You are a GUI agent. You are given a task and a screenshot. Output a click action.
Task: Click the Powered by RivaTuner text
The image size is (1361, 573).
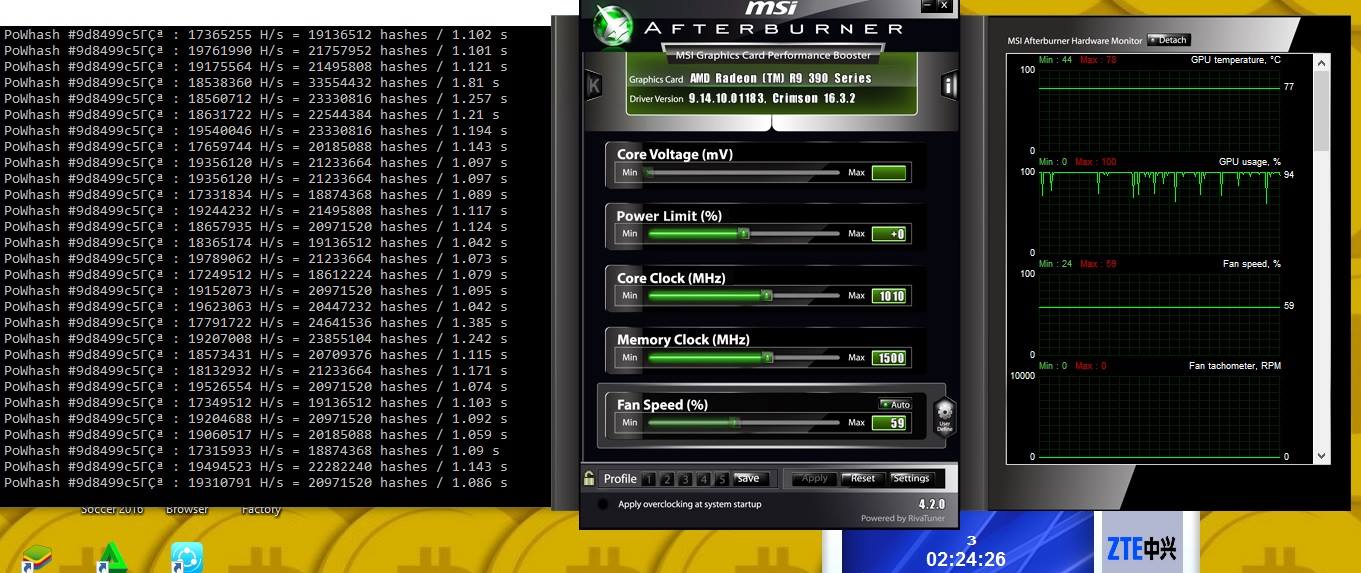(x=903, y=518)
